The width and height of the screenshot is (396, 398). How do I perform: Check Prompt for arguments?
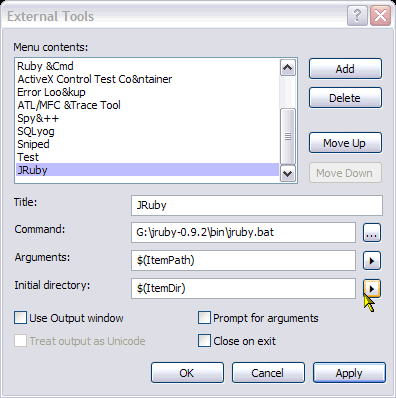pyautogui.click(x=204, y=318)
